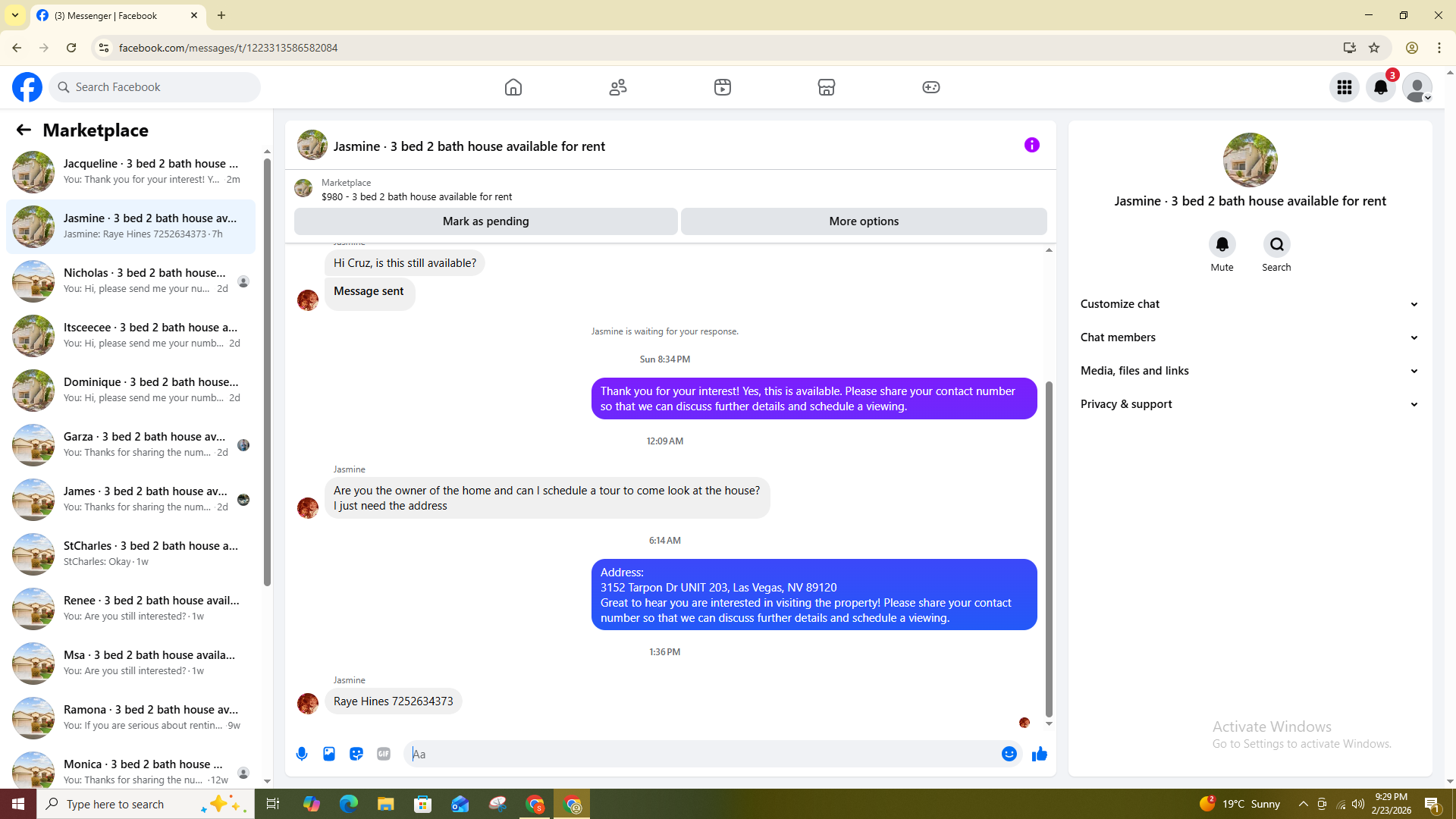Expand Media, files and links section

(x=1249, y=371)
